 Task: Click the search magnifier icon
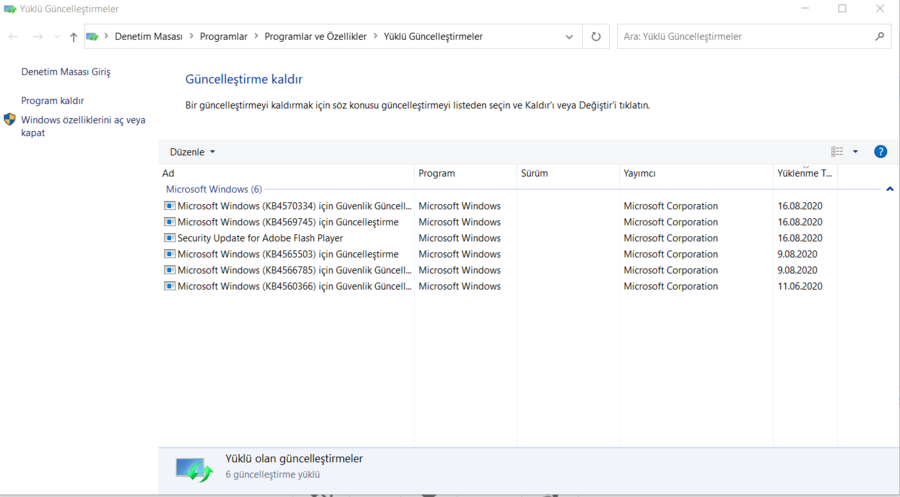(879, 37)
